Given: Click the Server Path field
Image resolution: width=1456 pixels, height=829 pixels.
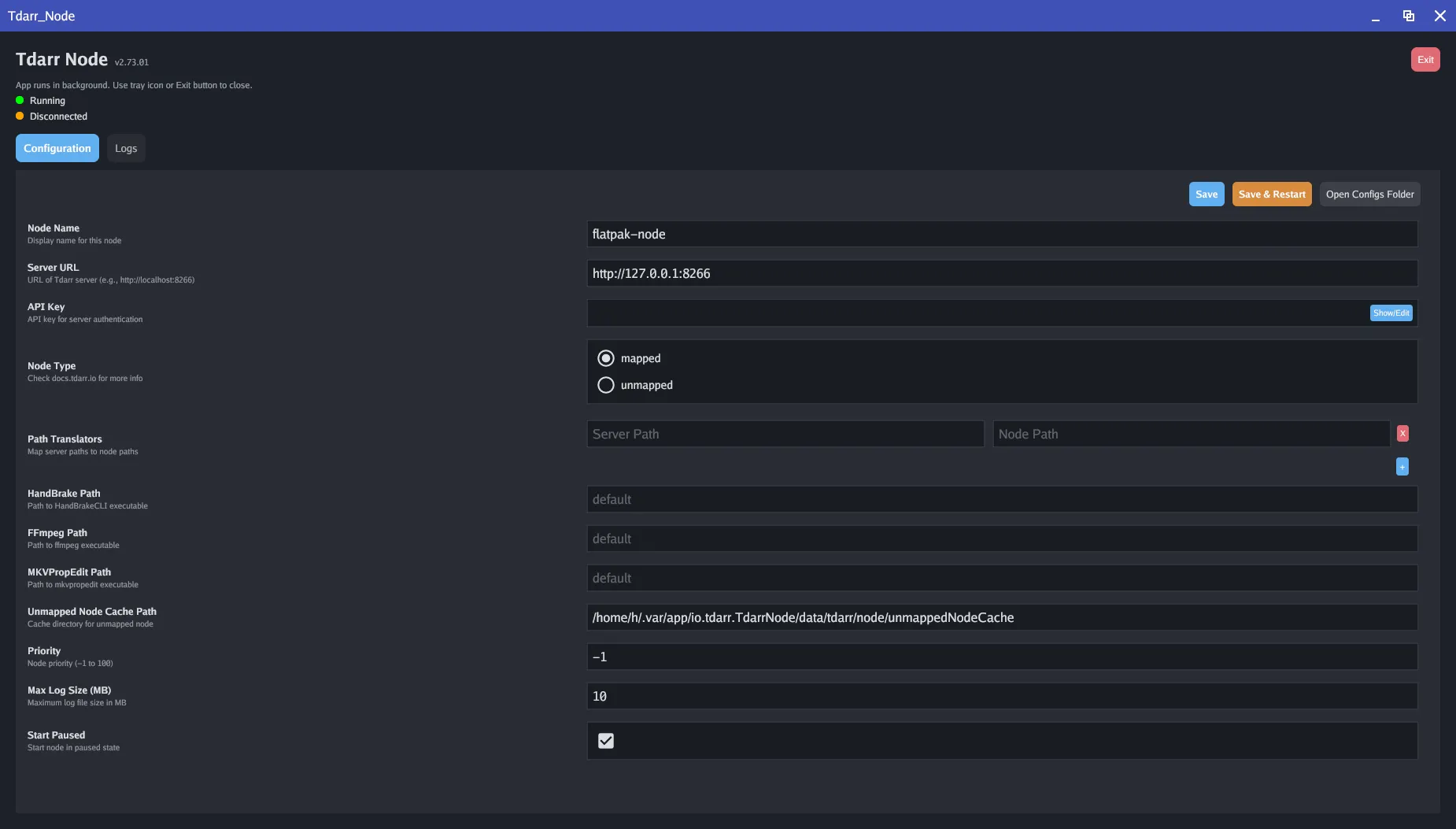Looking at the screenshot, I should click(785, 434).
